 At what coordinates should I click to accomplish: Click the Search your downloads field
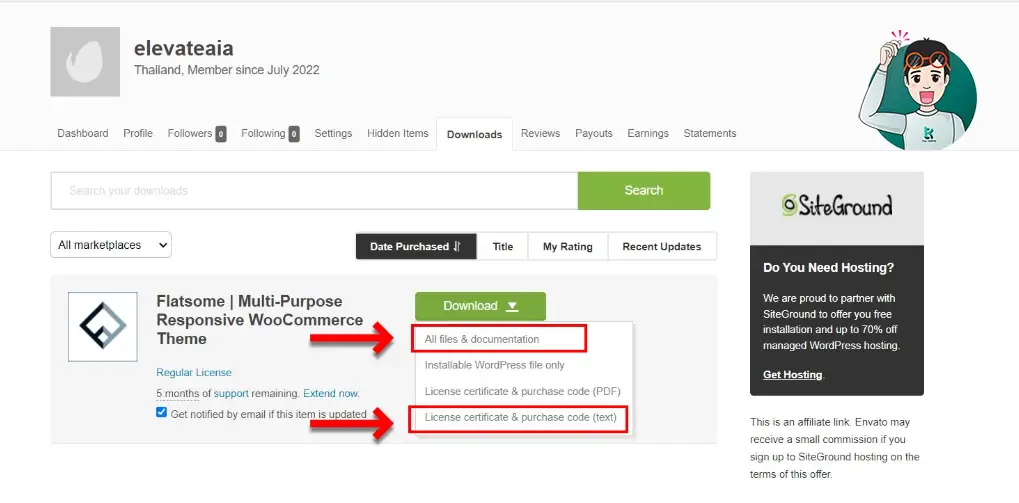[x=315, y=190]
